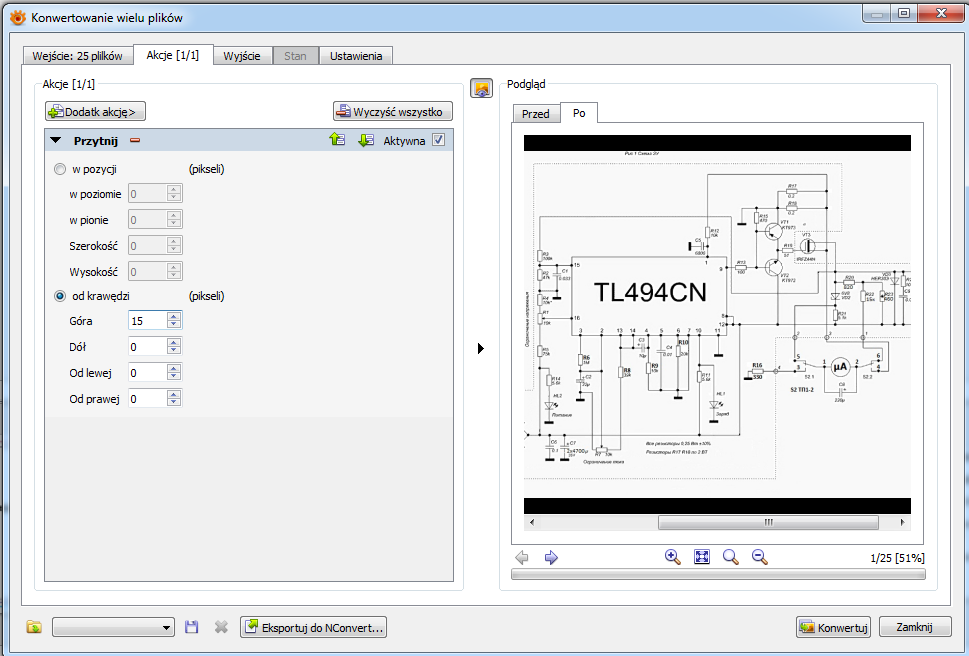Click the 'Dodatk akcję>' button
The image size is (969, 656).
(x=95, y=111)
